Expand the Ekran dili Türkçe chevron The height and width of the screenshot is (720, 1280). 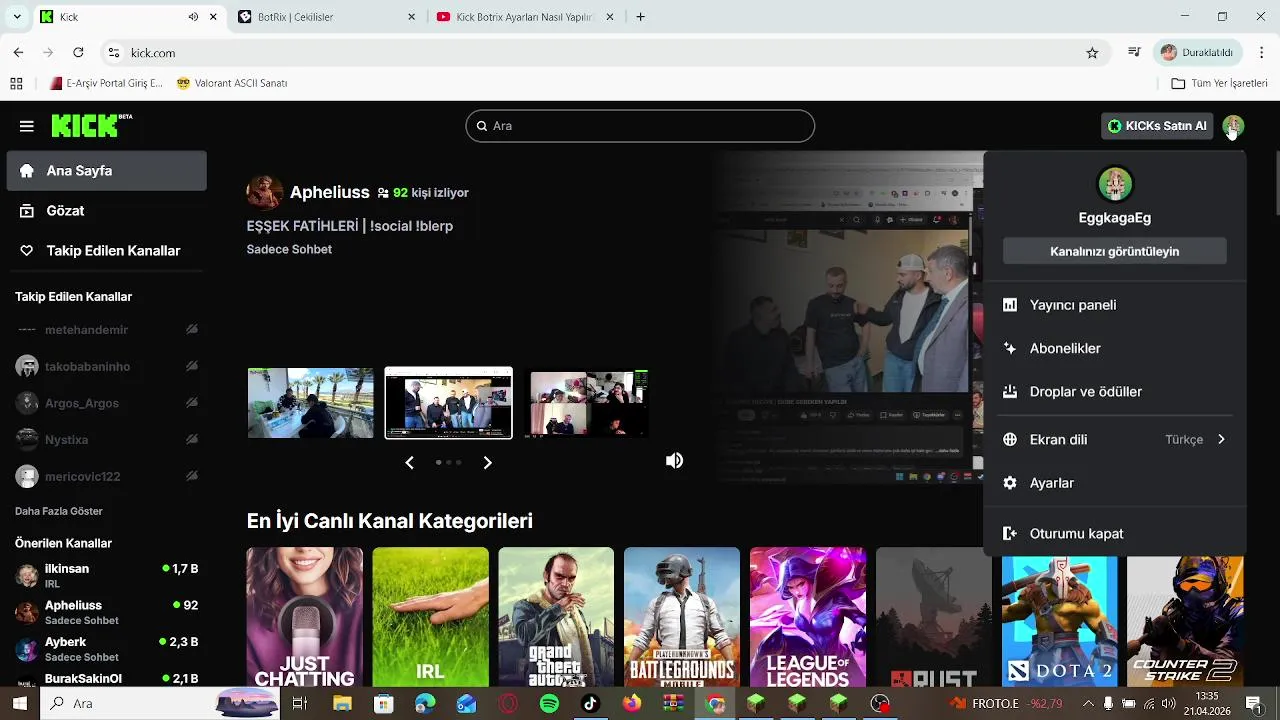[1221, 439]
